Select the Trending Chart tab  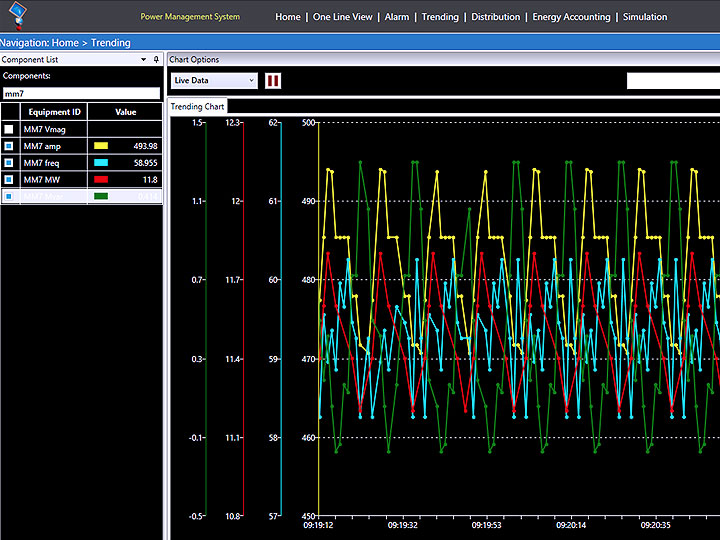coord(198,106)
